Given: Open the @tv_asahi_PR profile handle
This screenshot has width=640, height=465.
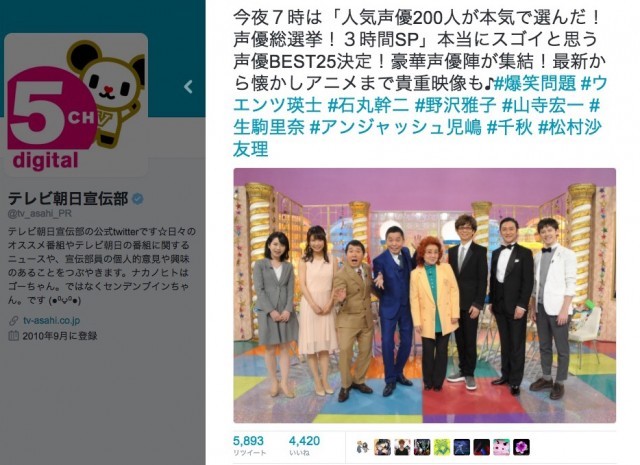Looking at the screenshot, I should [40, 214].
